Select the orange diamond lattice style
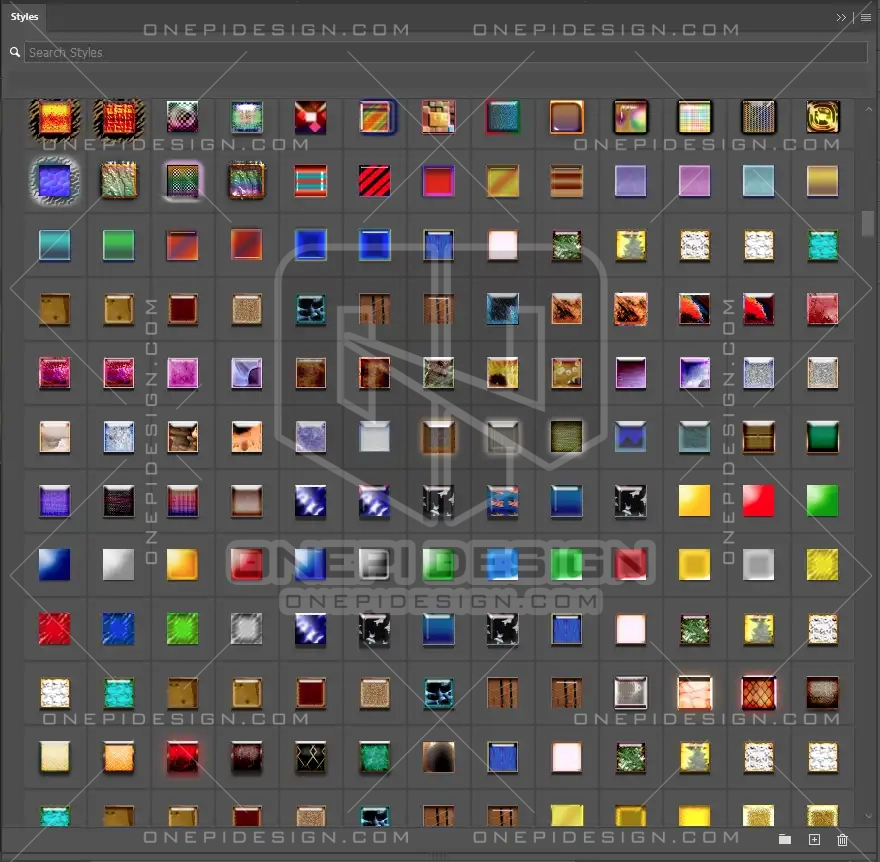The height and width of the screenshot is (862, 880). [x=758, y=692]
